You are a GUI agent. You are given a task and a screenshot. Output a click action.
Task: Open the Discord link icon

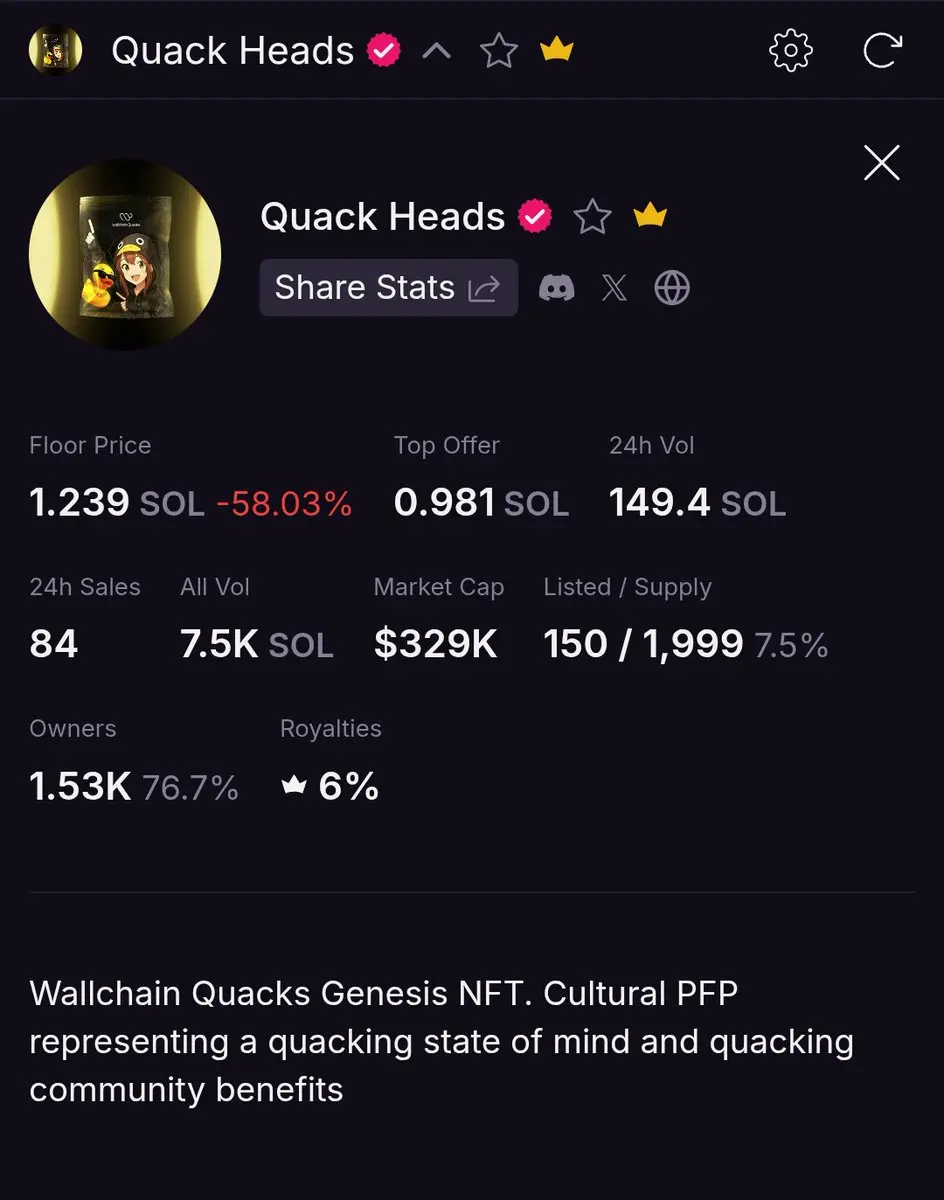[557, 289]
